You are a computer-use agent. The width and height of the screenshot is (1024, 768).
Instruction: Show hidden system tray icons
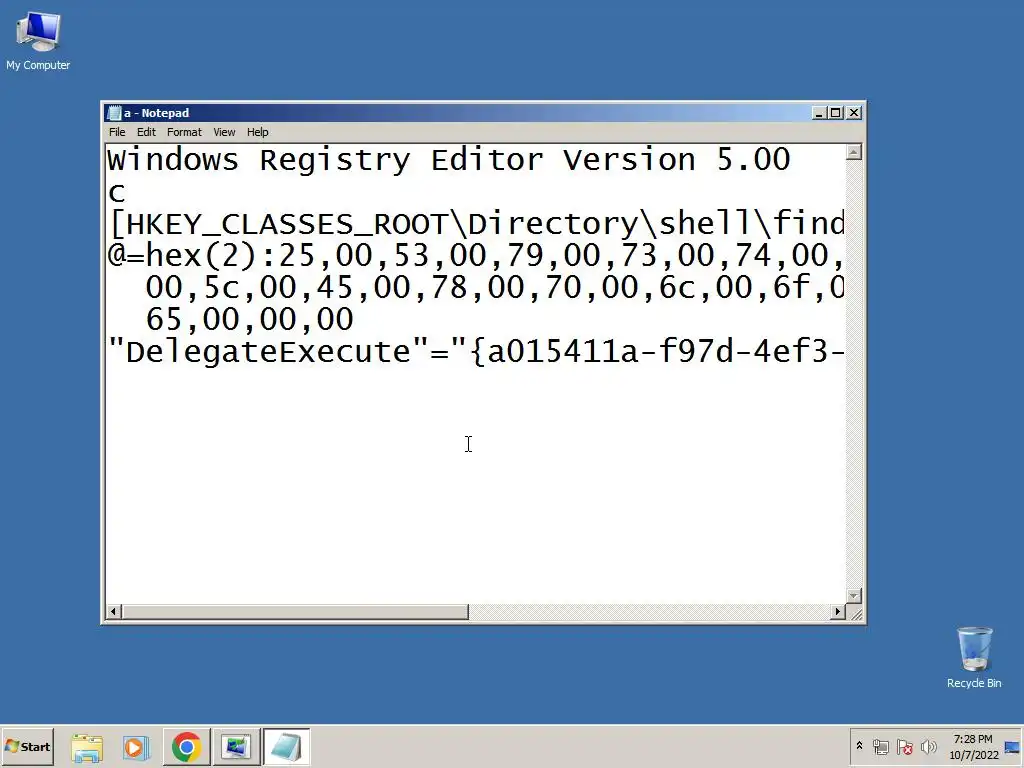pos(859,746)
